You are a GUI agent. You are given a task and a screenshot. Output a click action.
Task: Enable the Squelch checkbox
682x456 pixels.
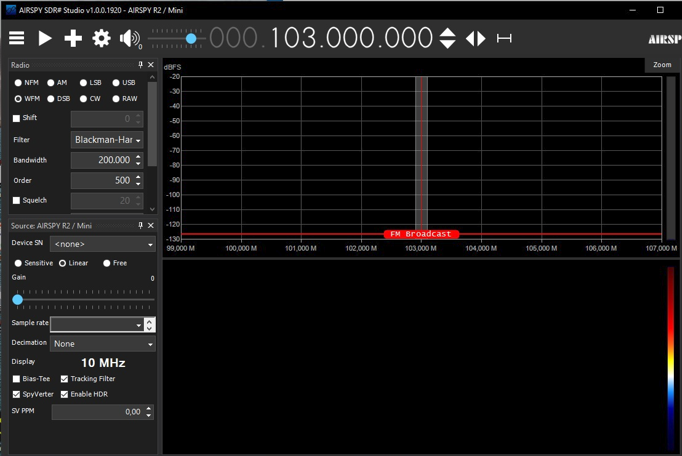coord(17,200)
